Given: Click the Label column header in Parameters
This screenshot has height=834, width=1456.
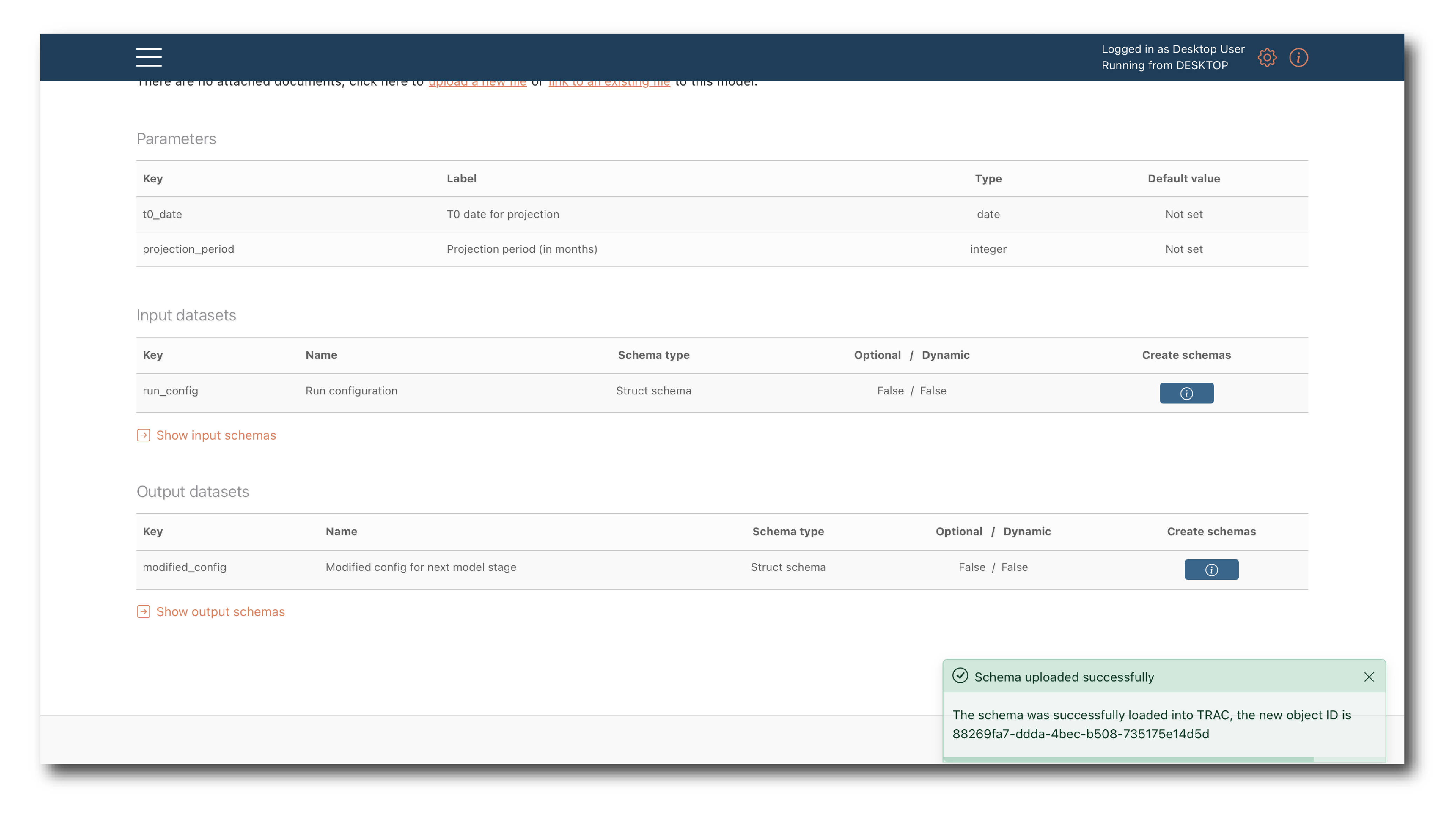Looking at the screenshot, I should [462, 179].
